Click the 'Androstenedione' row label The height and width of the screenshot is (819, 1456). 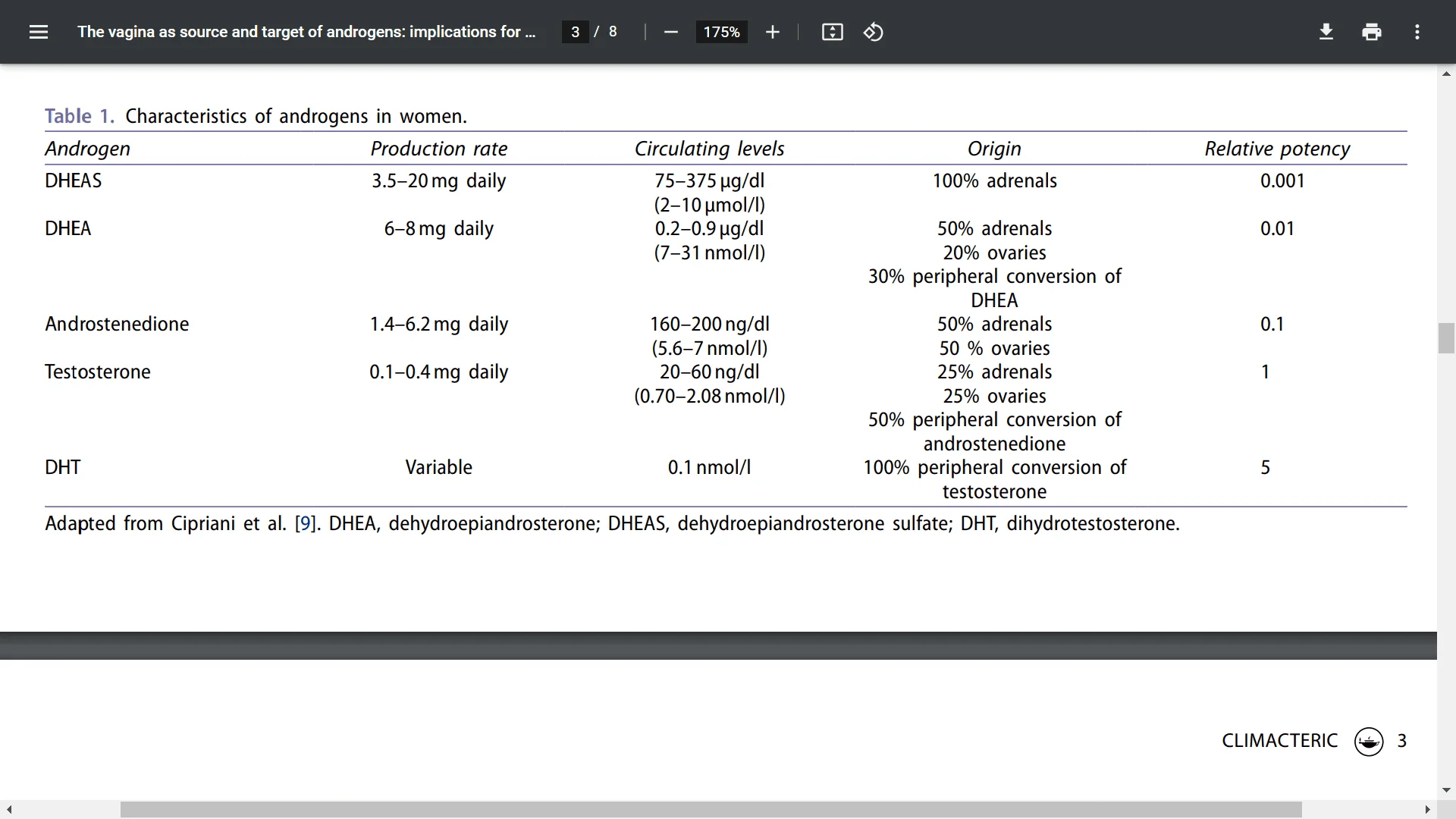pyautogui.click(x=117, y=324)
